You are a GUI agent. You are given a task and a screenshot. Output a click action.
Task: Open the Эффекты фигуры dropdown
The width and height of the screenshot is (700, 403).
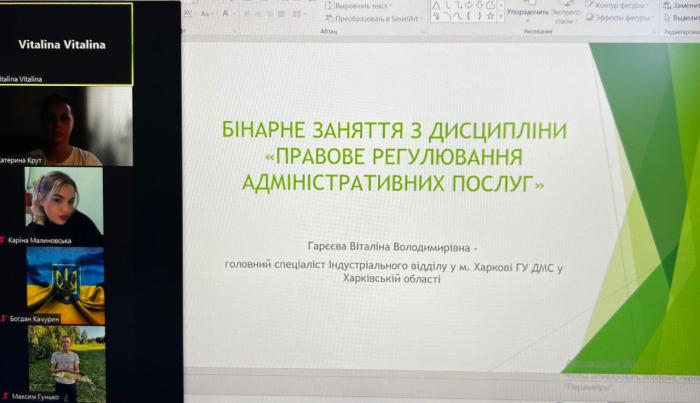coord(619,18)
